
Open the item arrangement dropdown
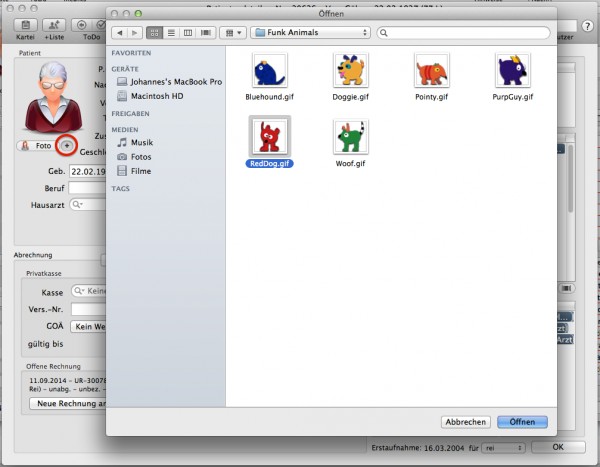[x=233, y=33]
